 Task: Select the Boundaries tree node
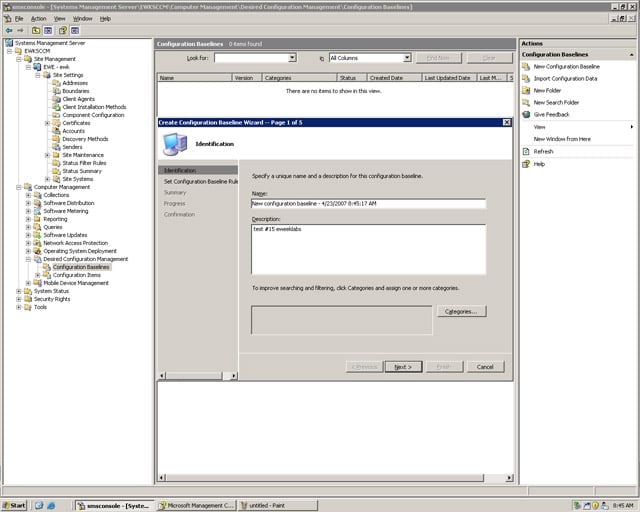(76, 91)
